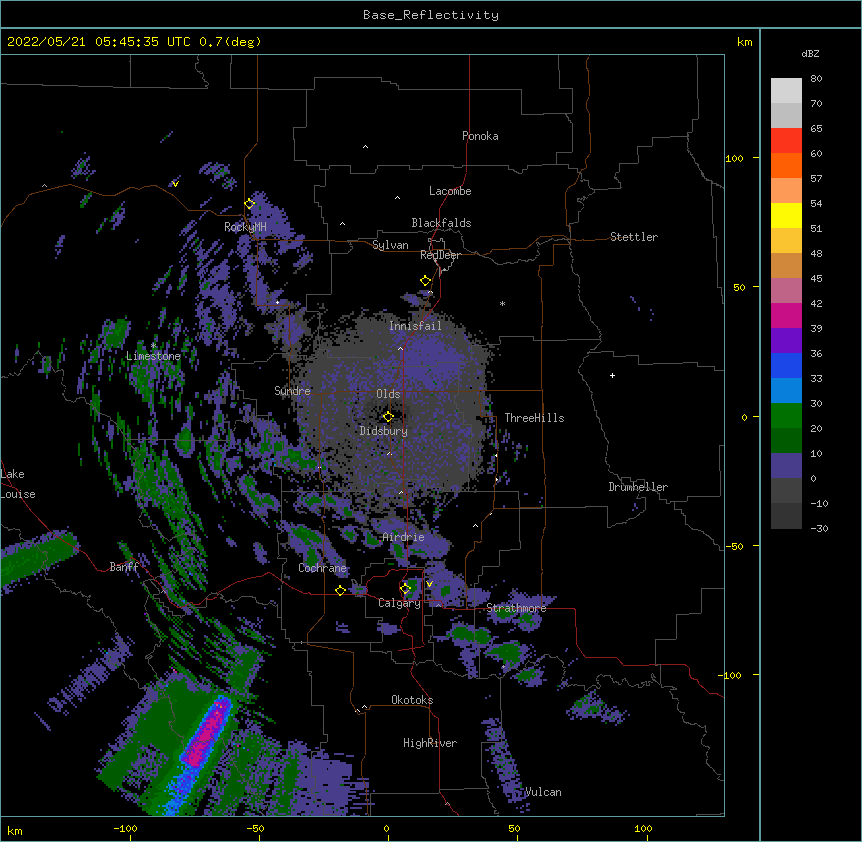Click the slate purple legend swatch near 10

coord(786,466)
